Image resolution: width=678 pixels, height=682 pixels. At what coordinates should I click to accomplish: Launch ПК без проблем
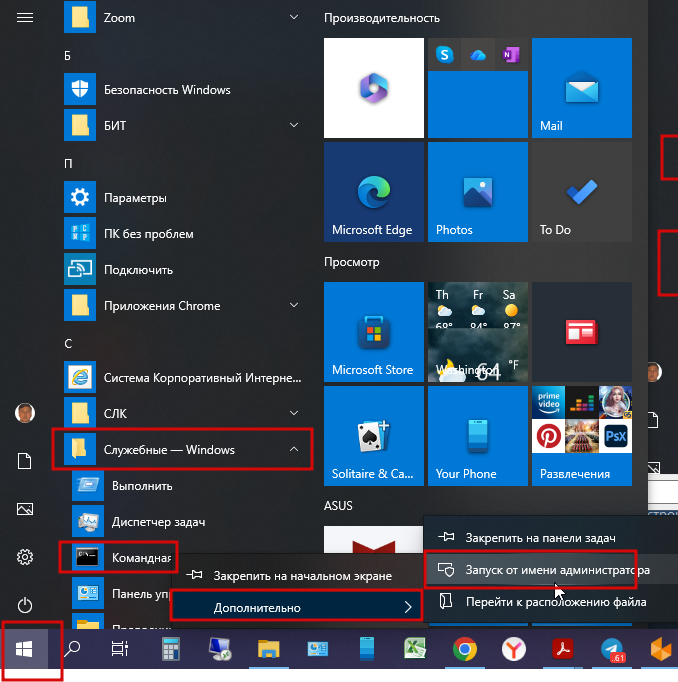(183, 234)
